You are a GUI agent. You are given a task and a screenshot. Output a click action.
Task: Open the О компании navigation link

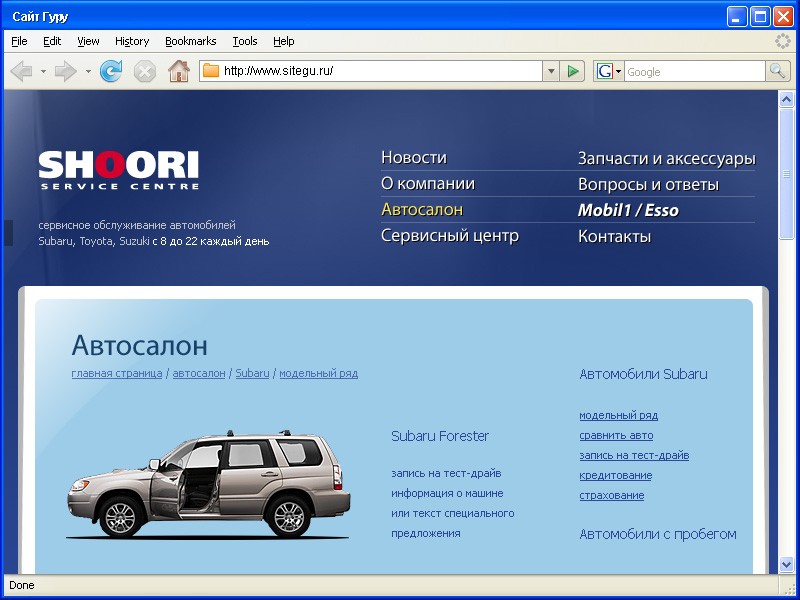click(428, 184)
